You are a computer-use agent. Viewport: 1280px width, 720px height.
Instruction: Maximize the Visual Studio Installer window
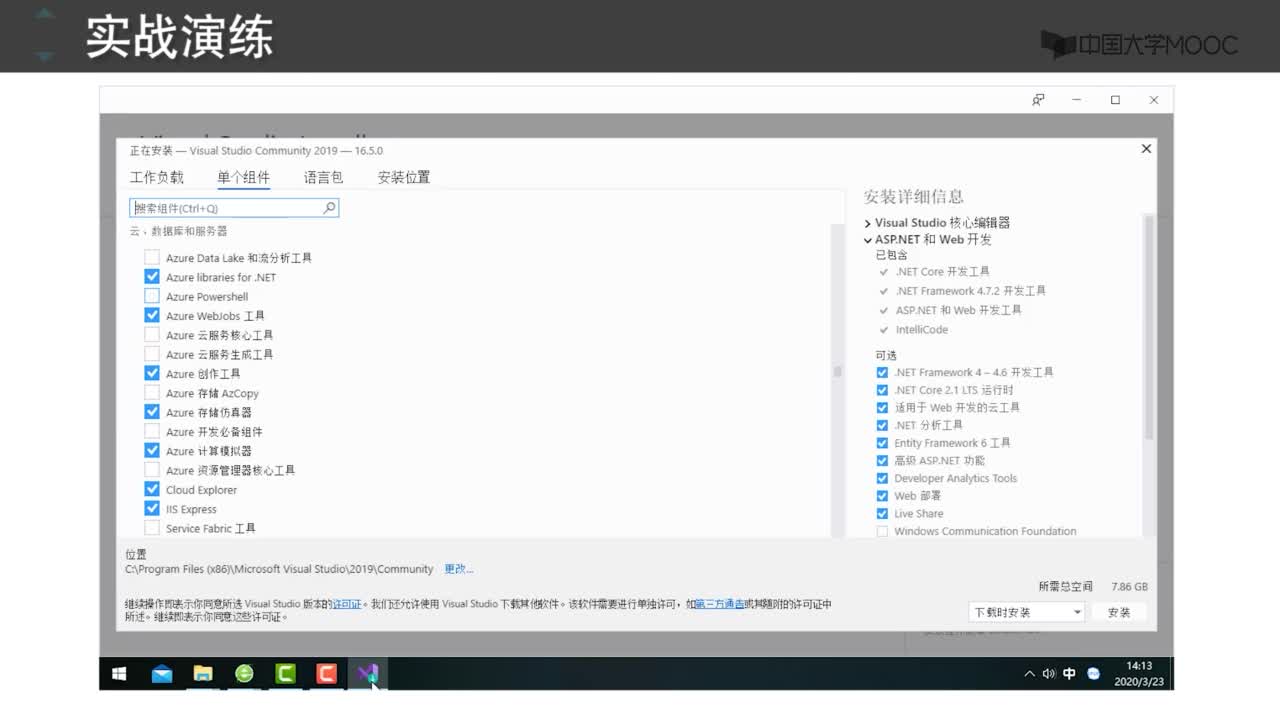[x=1115, y=100]
